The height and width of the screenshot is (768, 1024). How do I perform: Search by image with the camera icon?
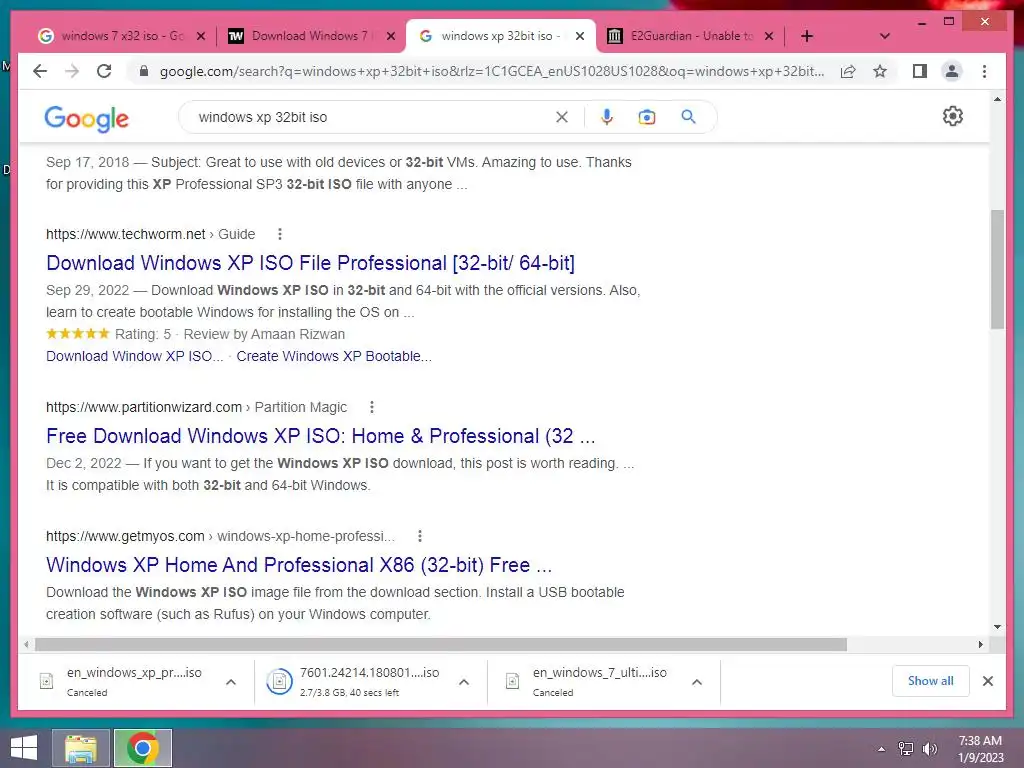[x=647, y=117]
